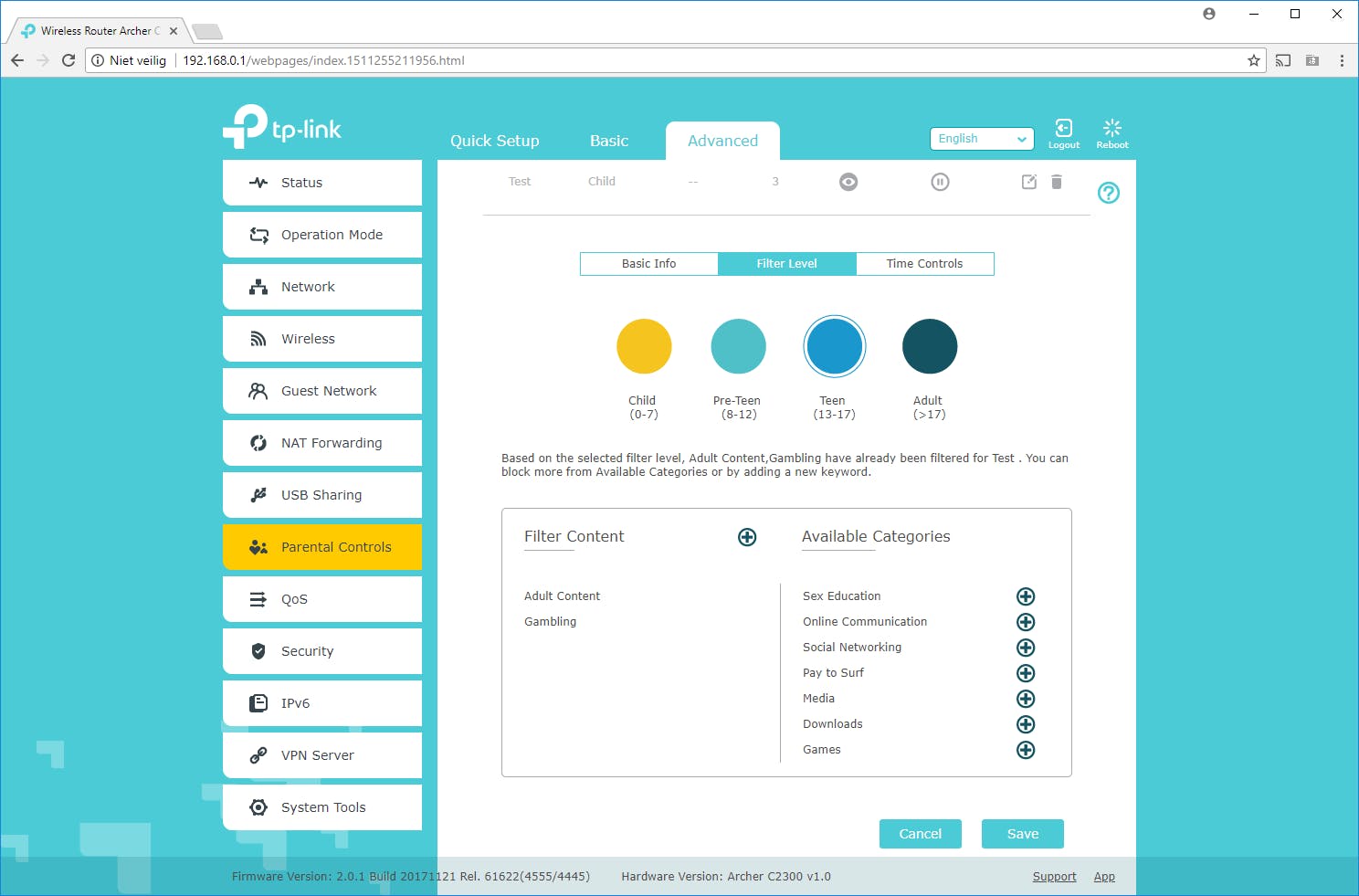Add Sex Education category with plus icon
1359x896 pixels.
[x=1026, y=596]
